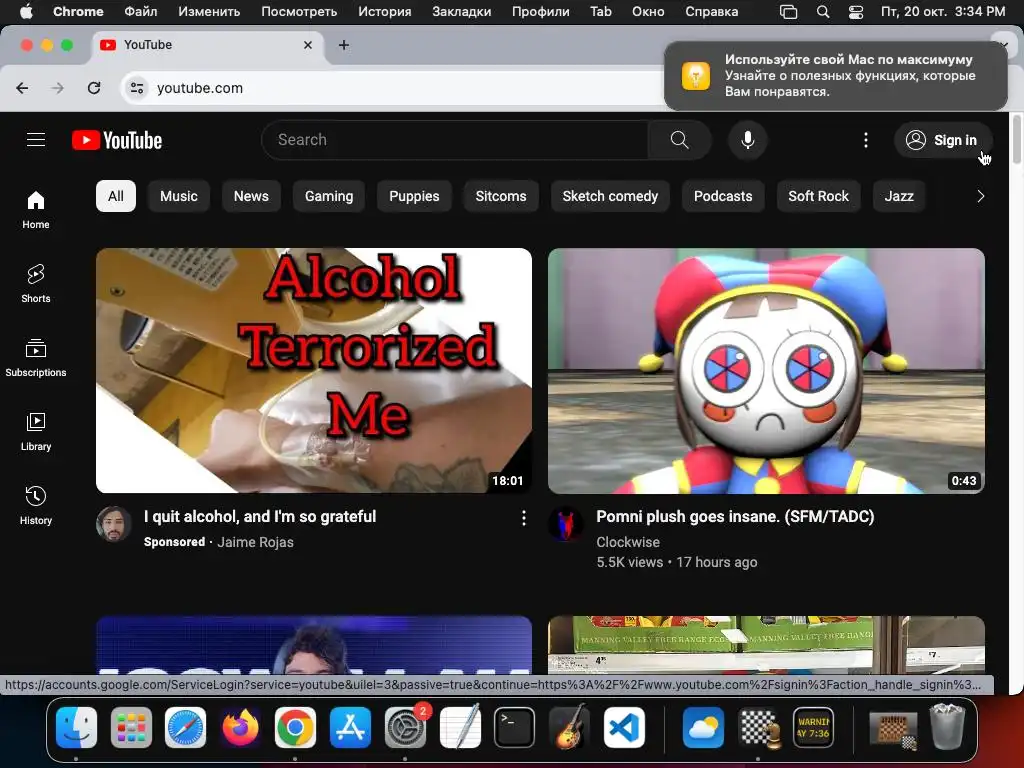Image resolution: width=1024 pixels, height=768 pixels.
Task: Reload the page
Action: [x=94, y=88]
